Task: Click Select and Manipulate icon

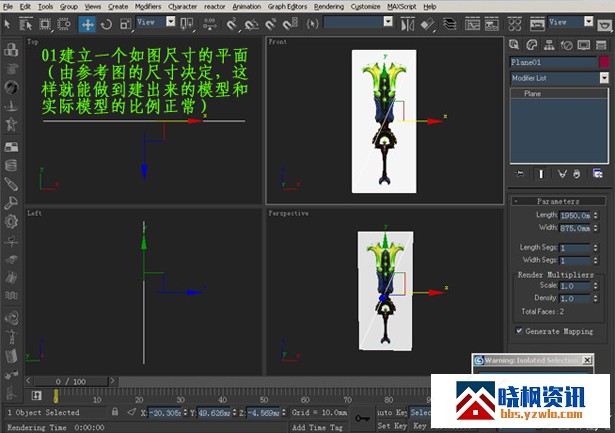Action: (210, 24)
